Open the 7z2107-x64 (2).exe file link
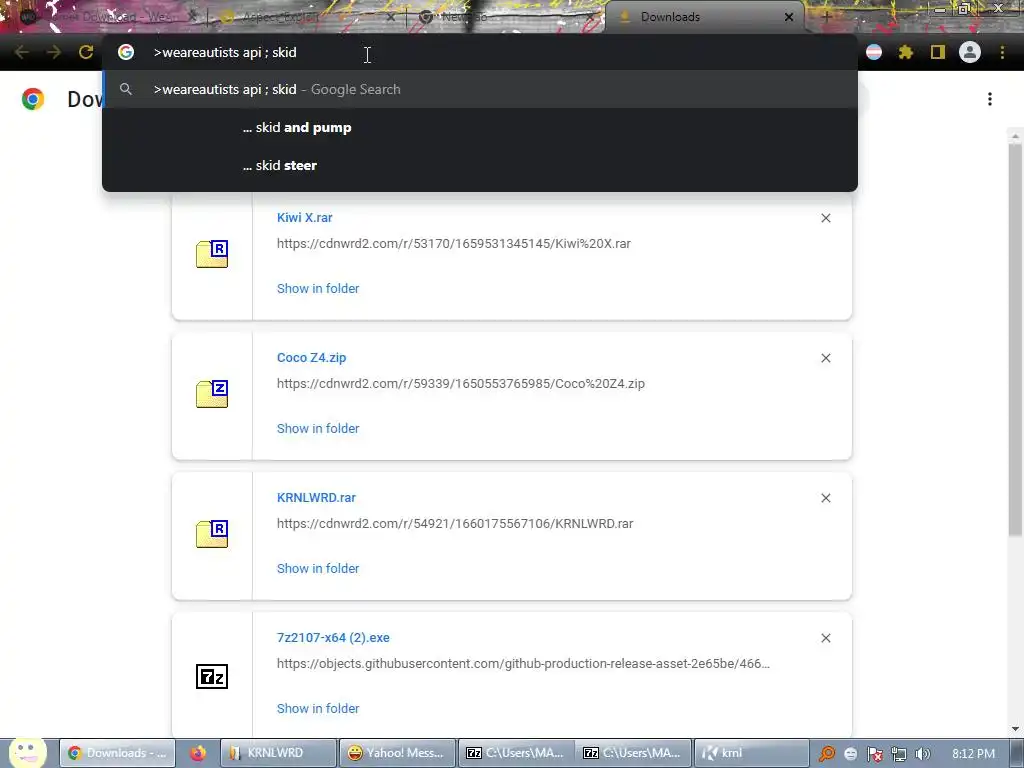Image resolution: width=1024 pixels, height=768 pixels. pos(333,637)
